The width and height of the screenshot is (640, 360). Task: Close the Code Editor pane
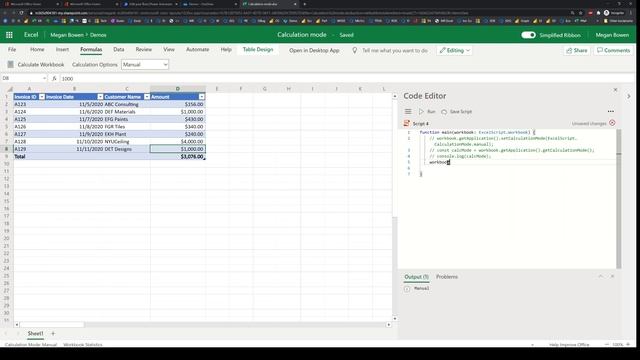coord(616,89)
